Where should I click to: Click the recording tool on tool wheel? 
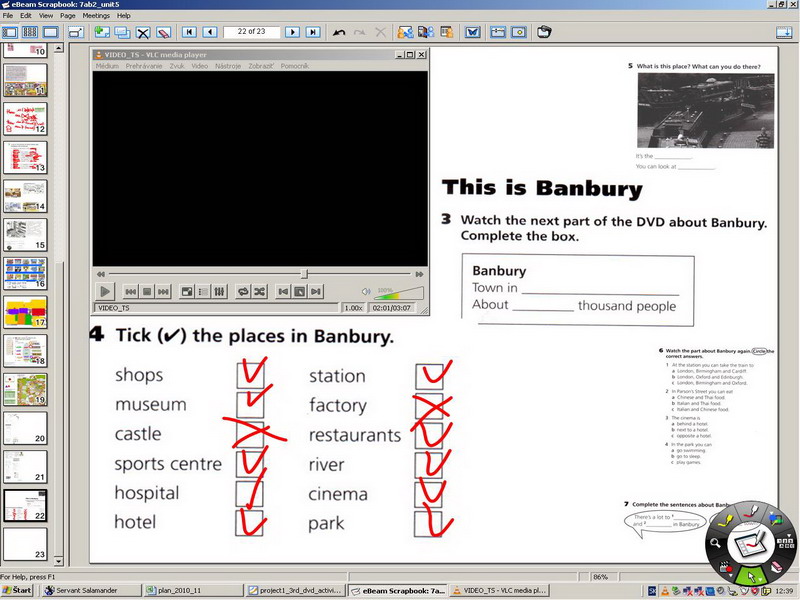pos(726,567)
